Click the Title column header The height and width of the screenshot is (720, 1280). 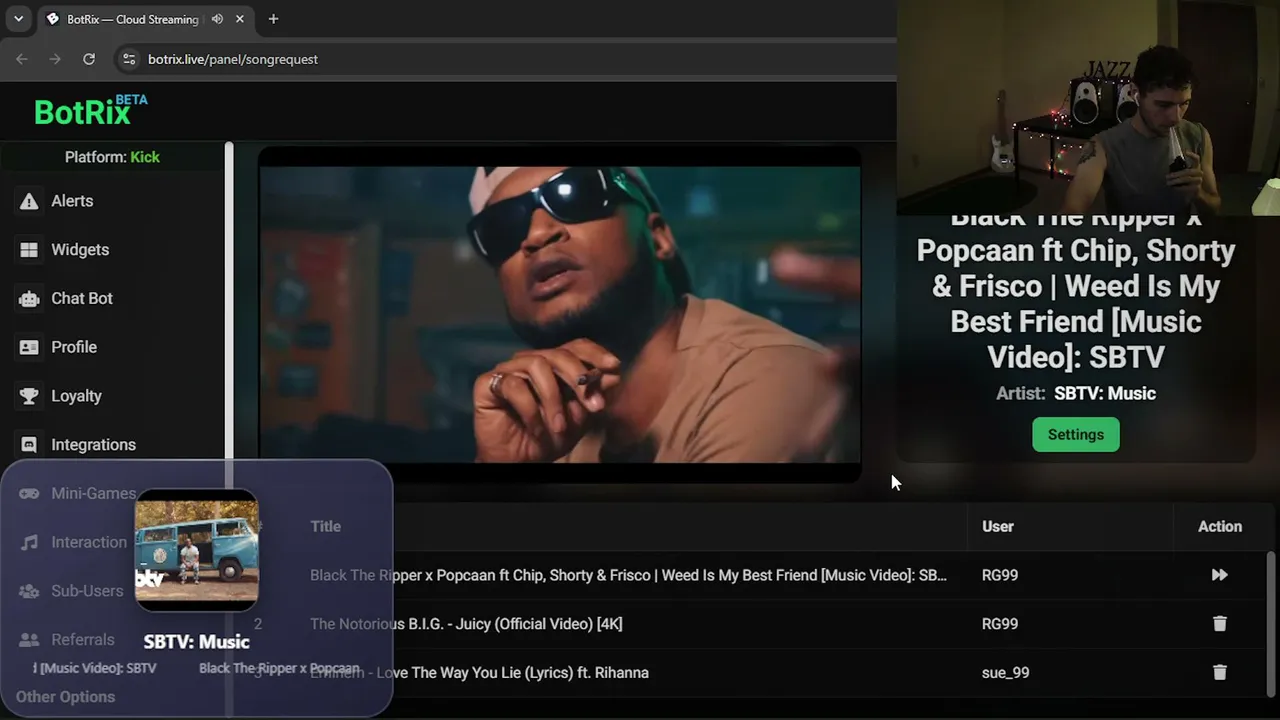click(x=325, y=527)
